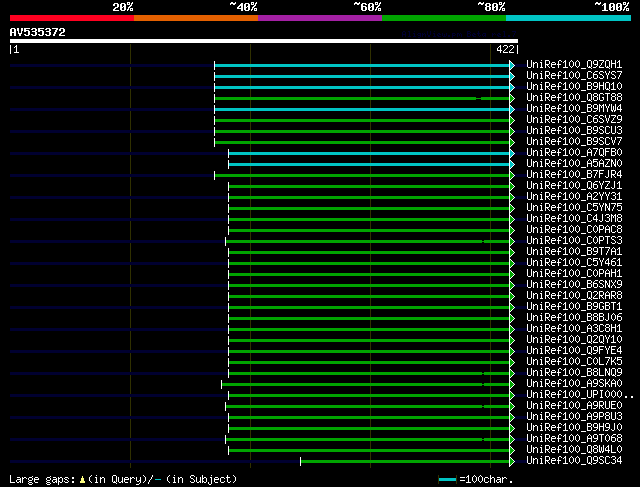The image size is (640, 487).
Task: Follow the UniRef100_Q8W4L0 hit link
Action: (x=573, y=450)
